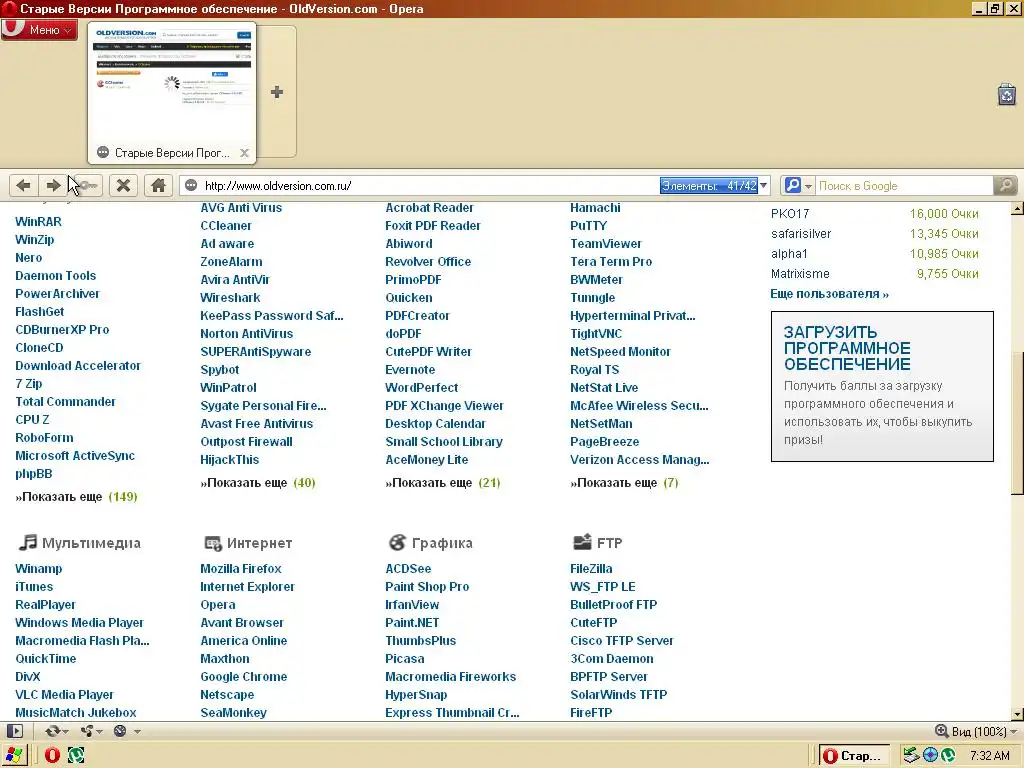Click the Поиск в Google search field
1024x768 pixels.
coord(904,185)
